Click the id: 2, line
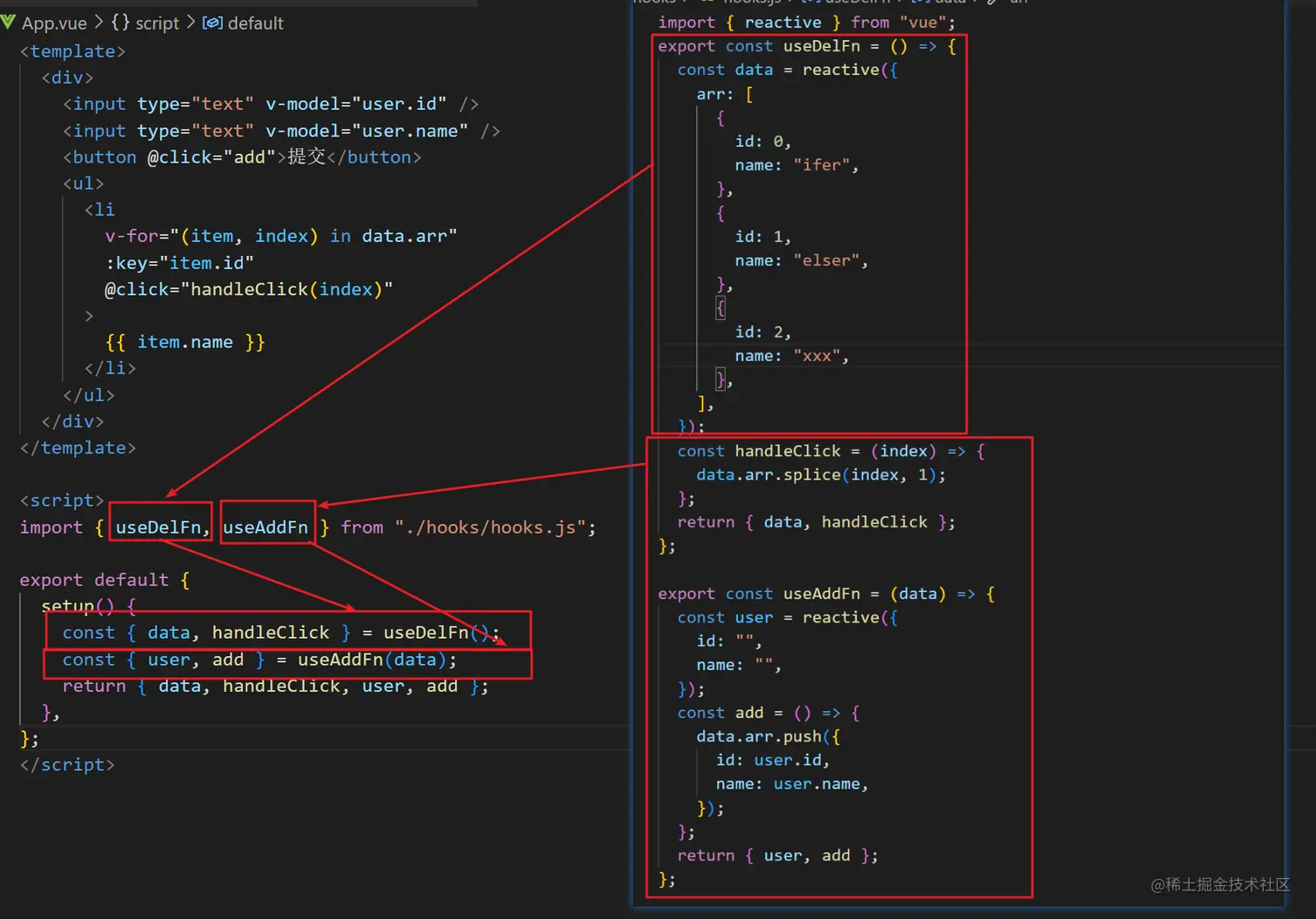 (x=763, y=332)
